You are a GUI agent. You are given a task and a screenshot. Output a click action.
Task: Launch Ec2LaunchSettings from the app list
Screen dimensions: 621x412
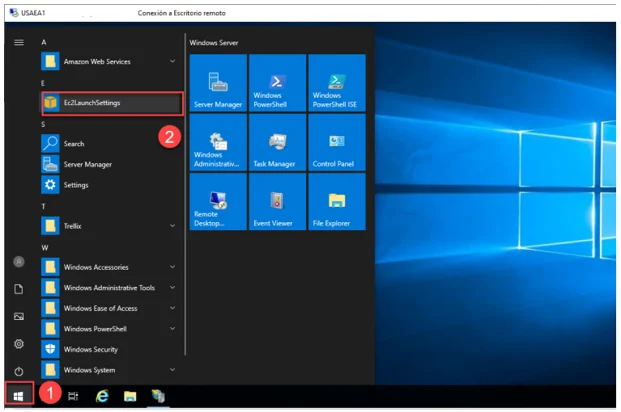click(112, 103)
